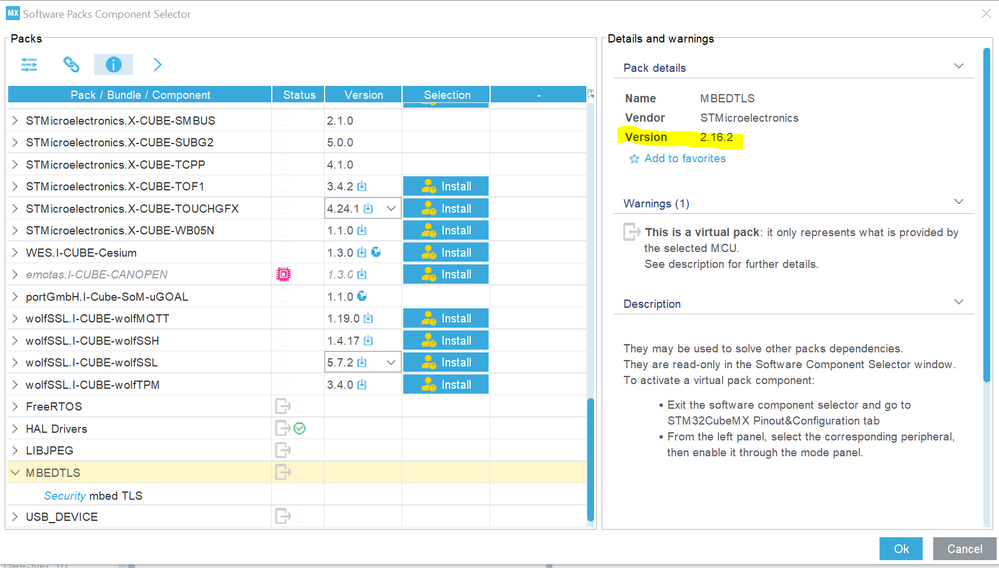Install wolfSSL.I-CUBE-wolfTPM pack
This screenshot has height=568, width=999.
click(446, 385)
